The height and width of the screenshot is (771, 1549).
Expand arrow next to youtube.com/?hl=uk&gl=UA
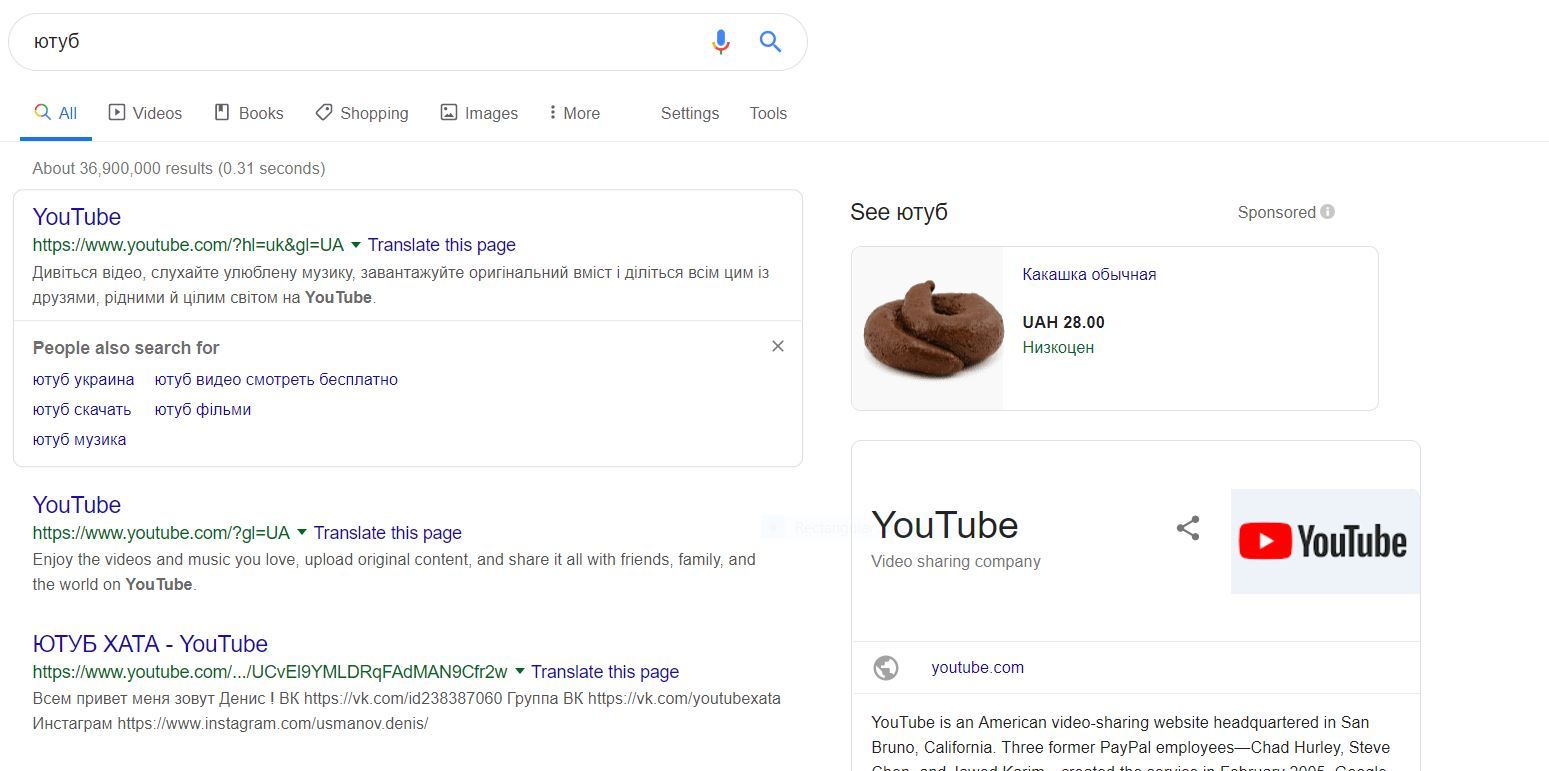pos(356,245)
